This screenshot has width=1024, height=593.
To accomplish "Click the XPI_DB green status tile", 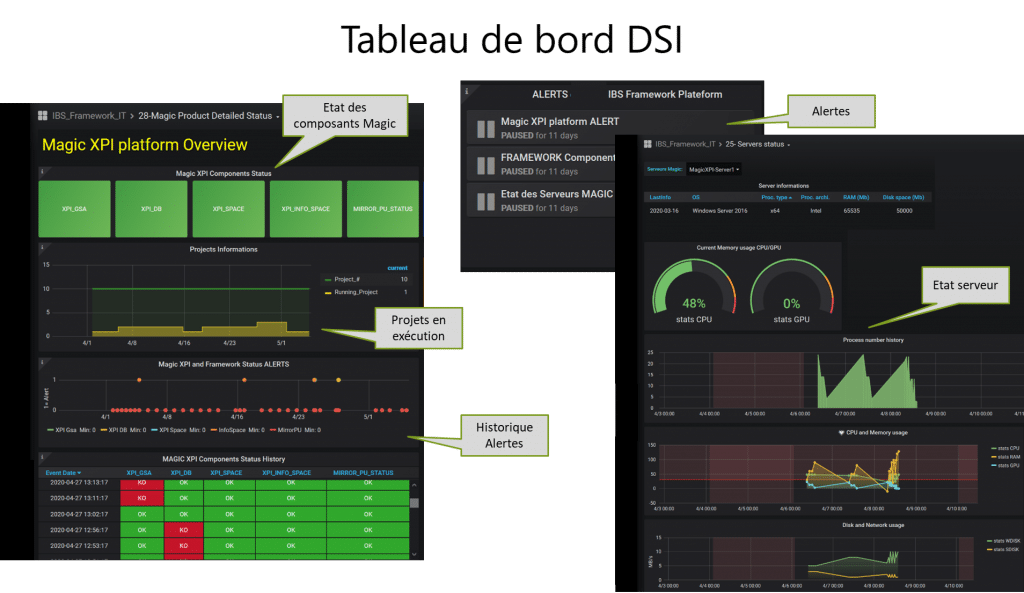I will tap(152, 209).
